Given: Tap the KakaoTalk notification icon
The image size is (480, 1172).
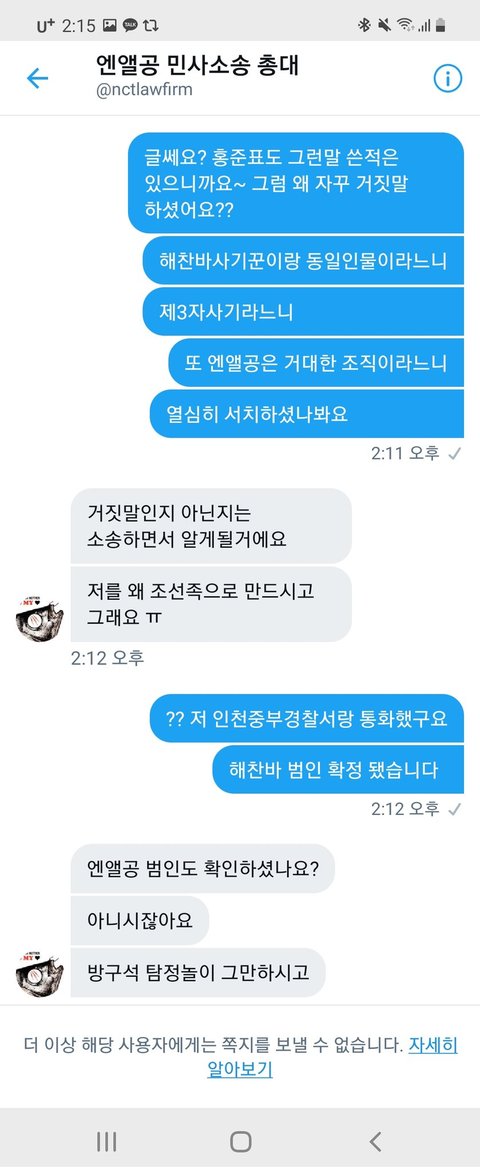Looking at the screenshot, I should tap(130, 25).
